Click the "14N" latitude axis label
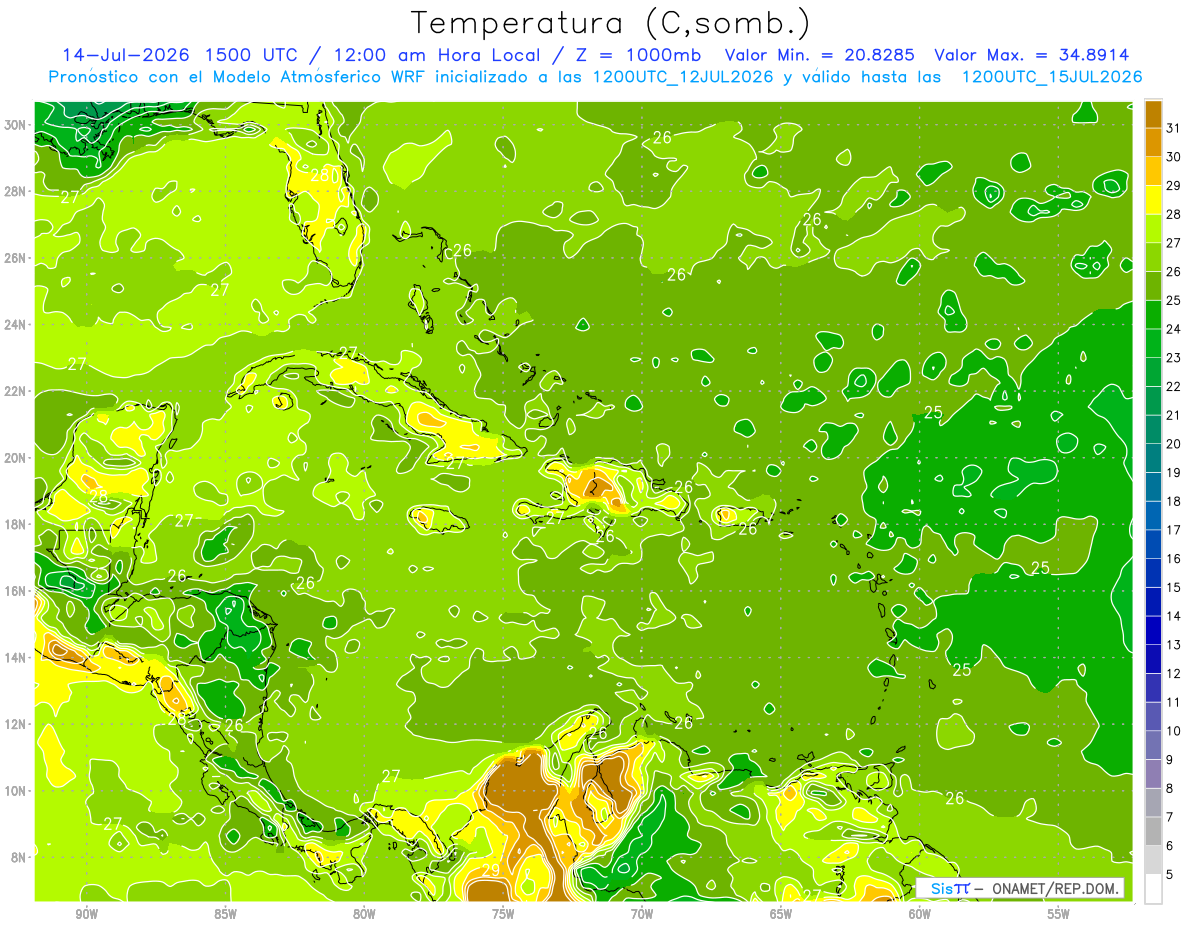The image size is (1200, 927). [x=17, y=658]
